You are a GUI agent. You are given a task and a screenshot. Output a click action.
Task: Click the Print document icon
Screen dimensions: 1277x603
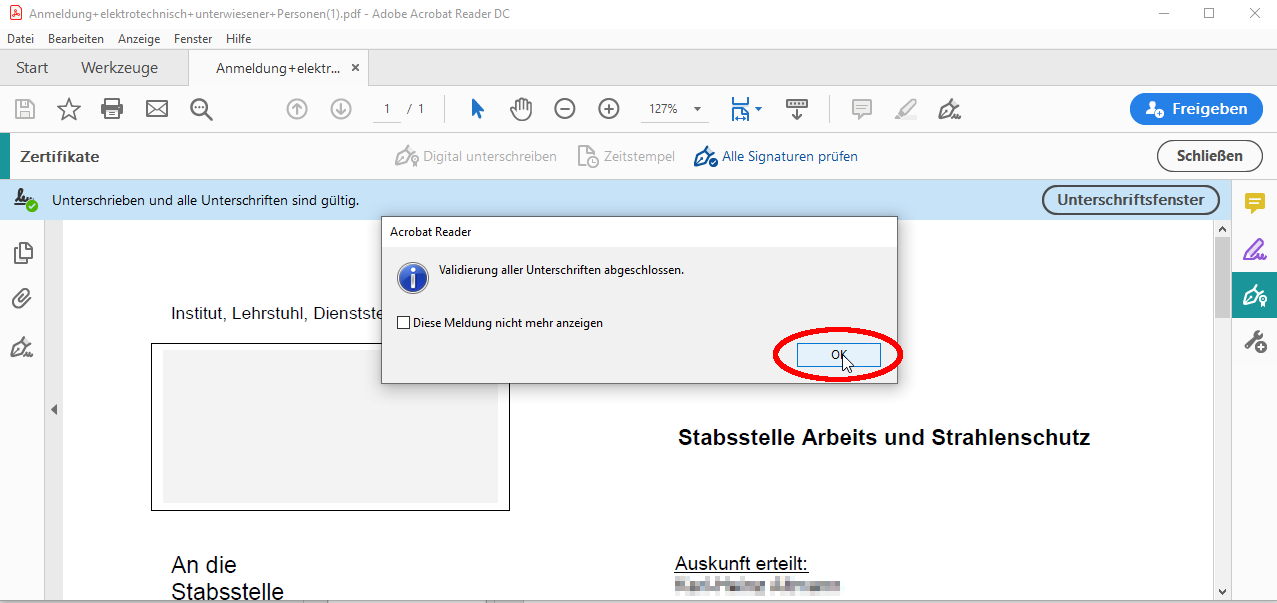(x=112, y=109)
